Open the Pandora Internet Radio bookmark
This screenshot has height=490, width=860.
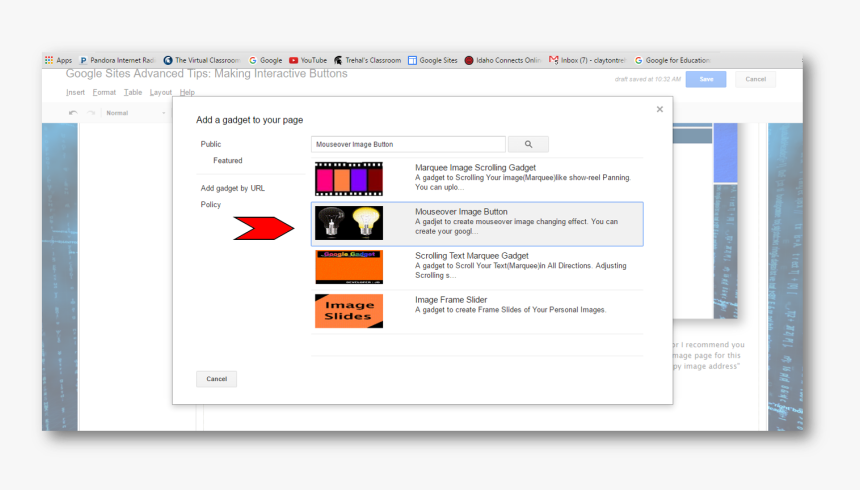tap(117, 60)
